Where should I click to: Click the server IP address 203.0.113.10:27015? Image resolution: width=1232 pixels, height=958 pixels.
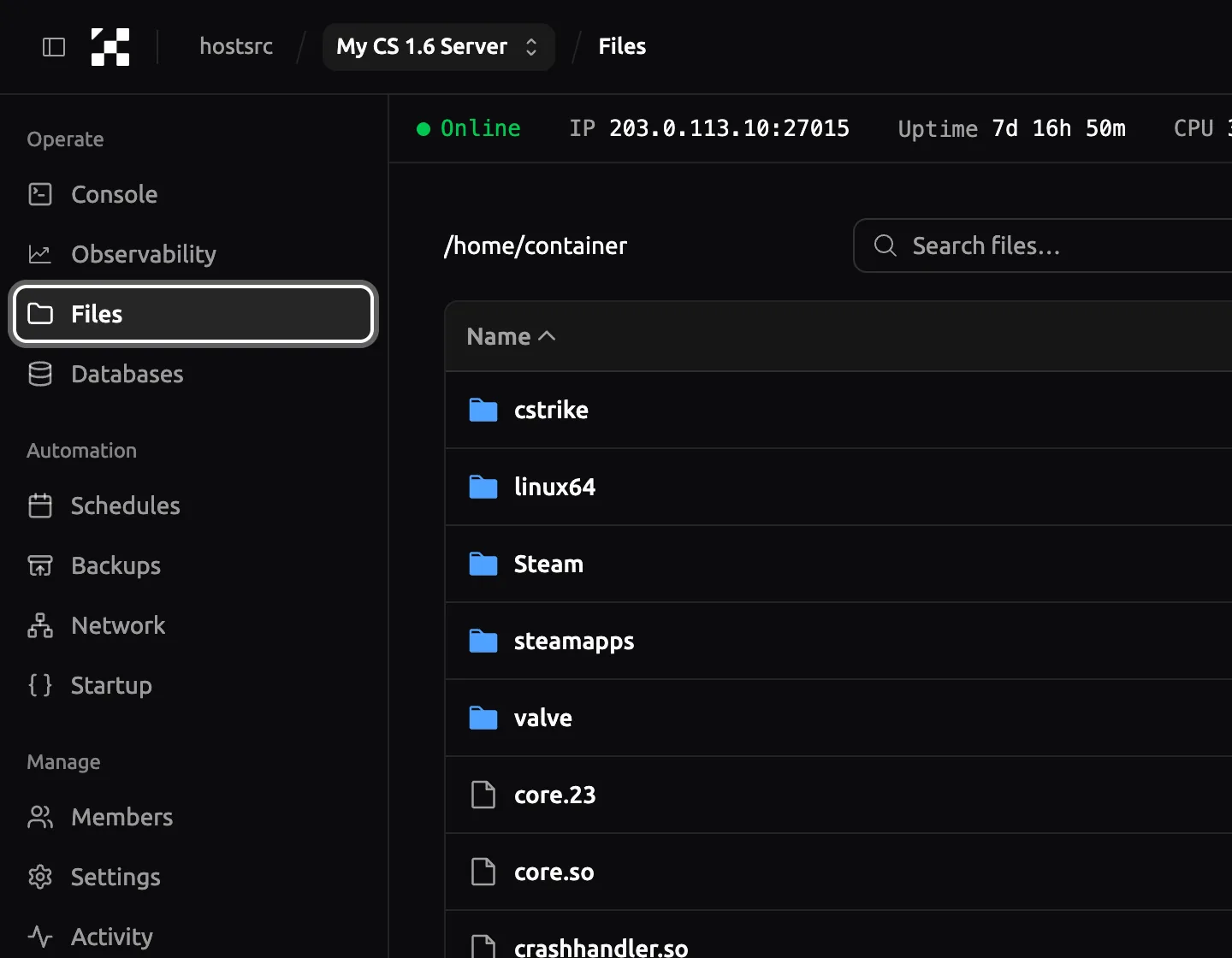click(729, 128)
